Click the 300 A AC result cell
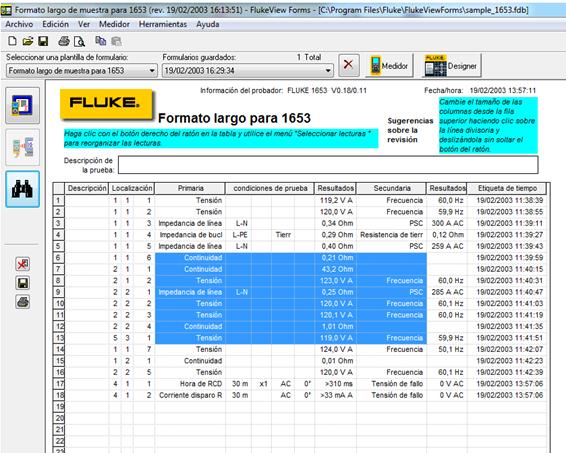 point(447,223)
